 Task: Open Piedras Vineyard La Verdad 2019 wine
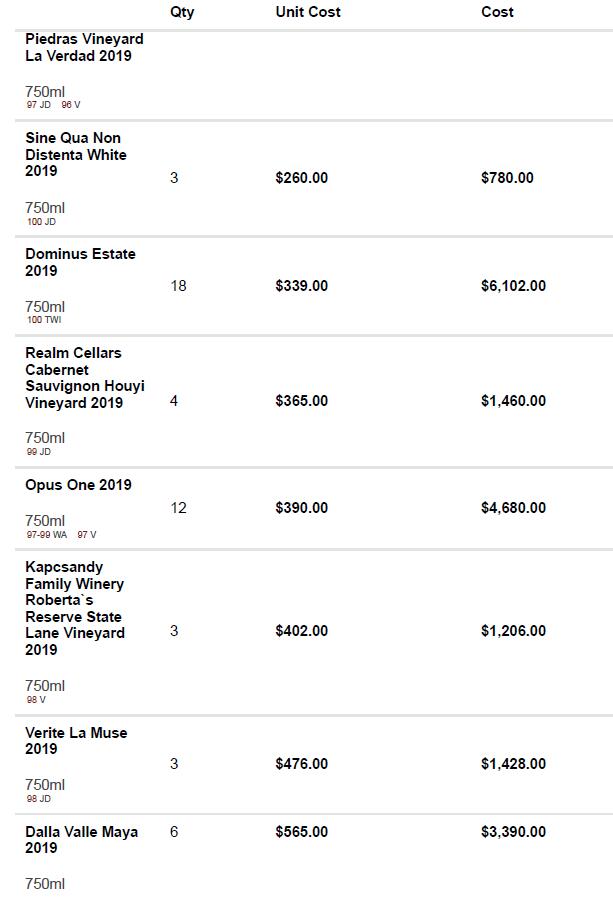[84, 47]
